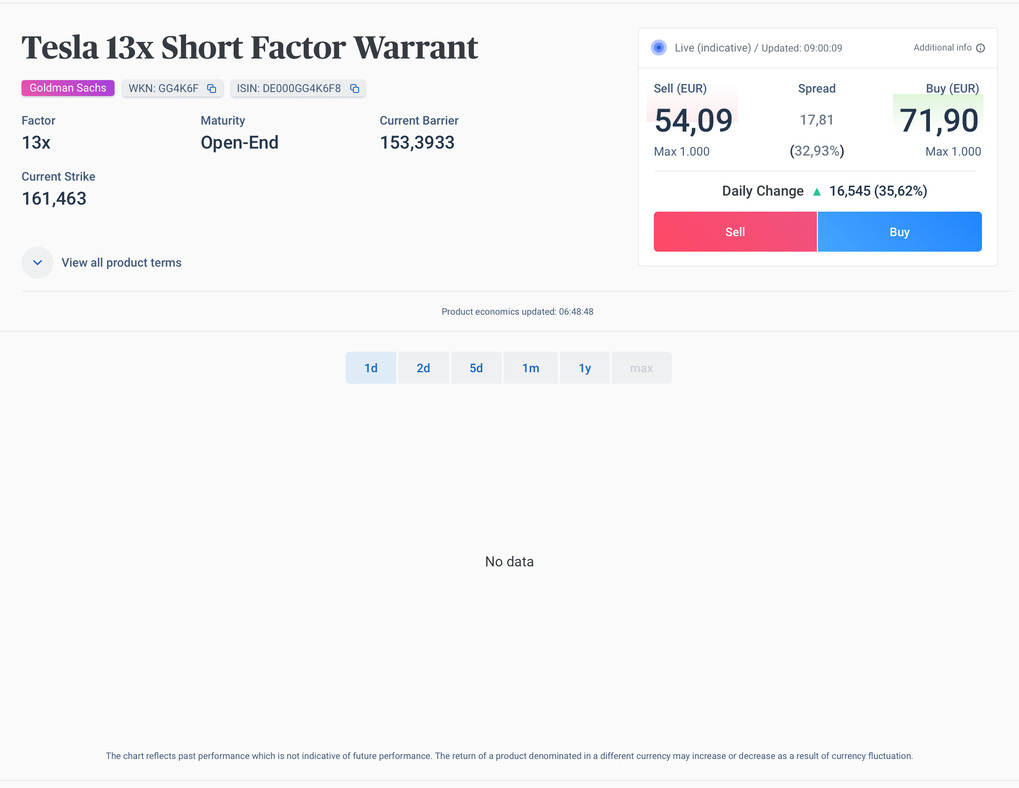Click the copy icon next to WKN
Image resolution: width=1019 pixels, height=788 pixels.
point(211,89)
